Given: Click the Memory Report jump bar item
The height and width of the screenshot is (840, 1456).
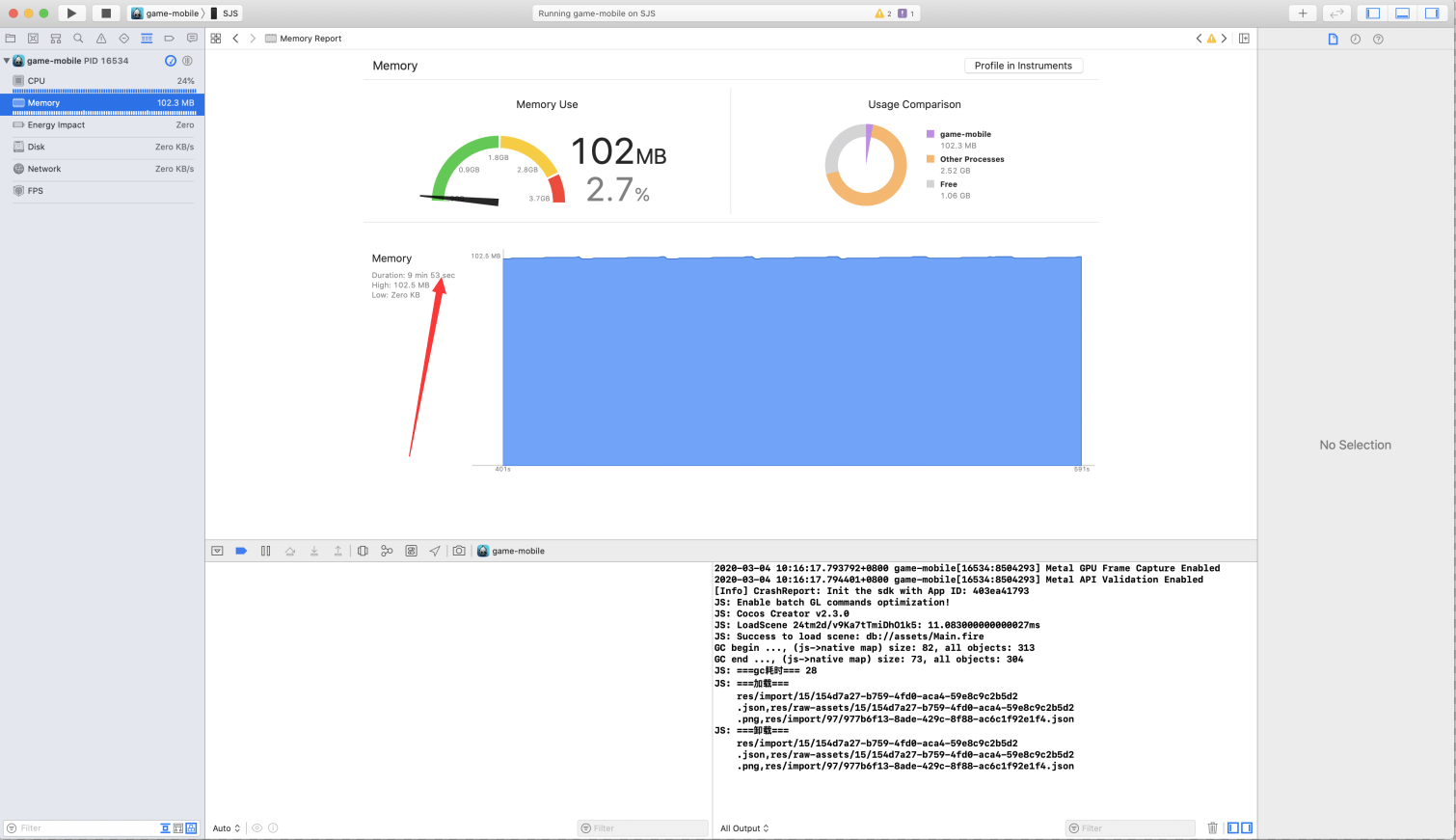Looking at the screenshot, I should pyautogui.click(x=304, y=39).
